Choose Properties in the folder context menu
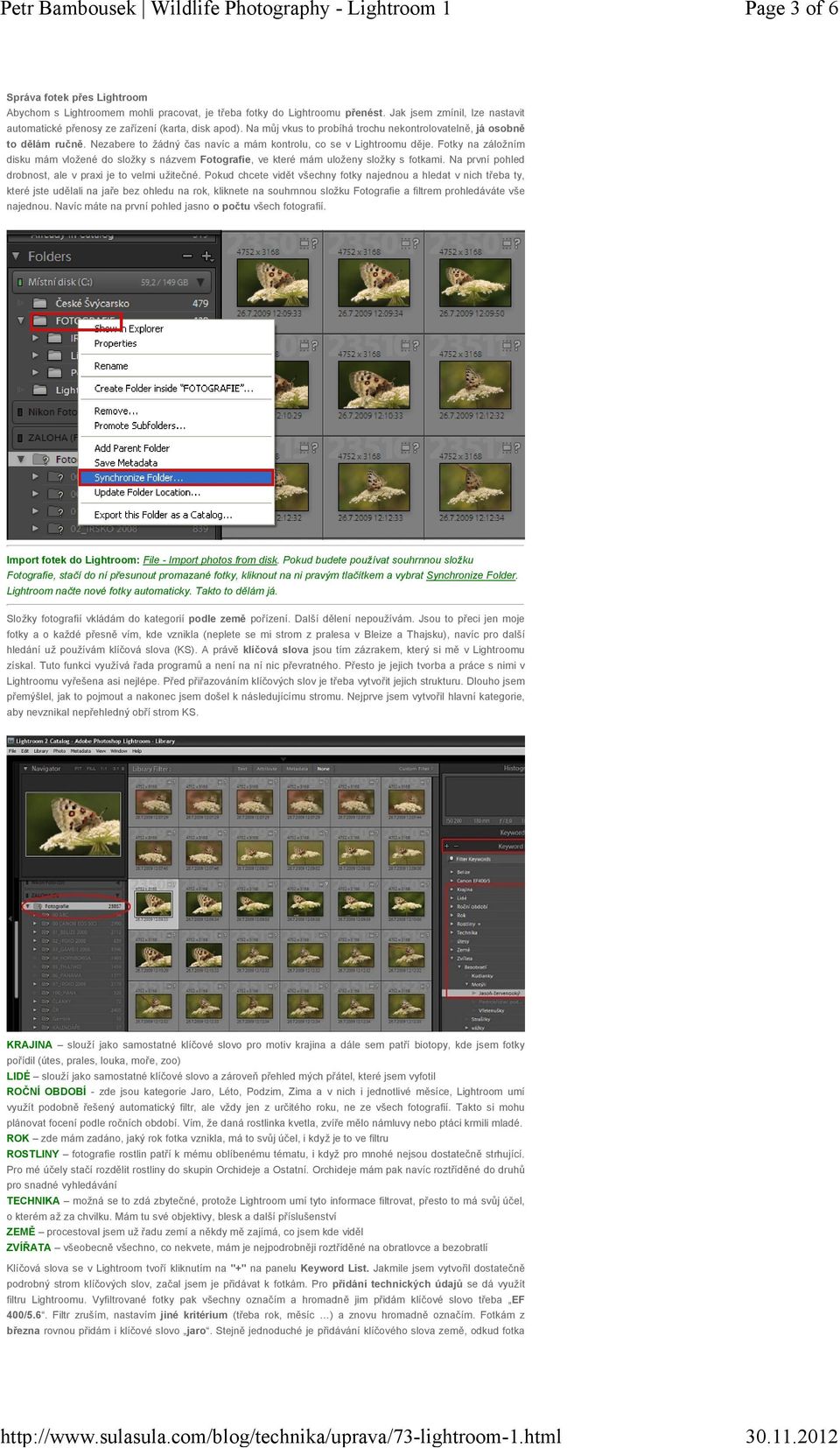This screenshot has width=840, height=1448. coord(115,343)
